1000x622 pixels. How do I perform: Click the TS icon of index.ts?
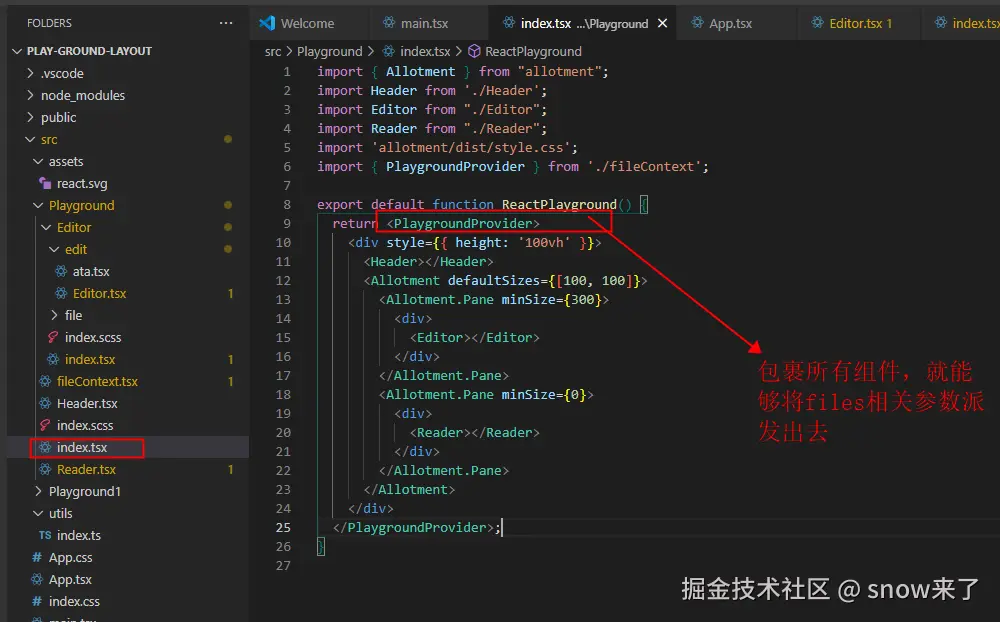coord(45,535)
